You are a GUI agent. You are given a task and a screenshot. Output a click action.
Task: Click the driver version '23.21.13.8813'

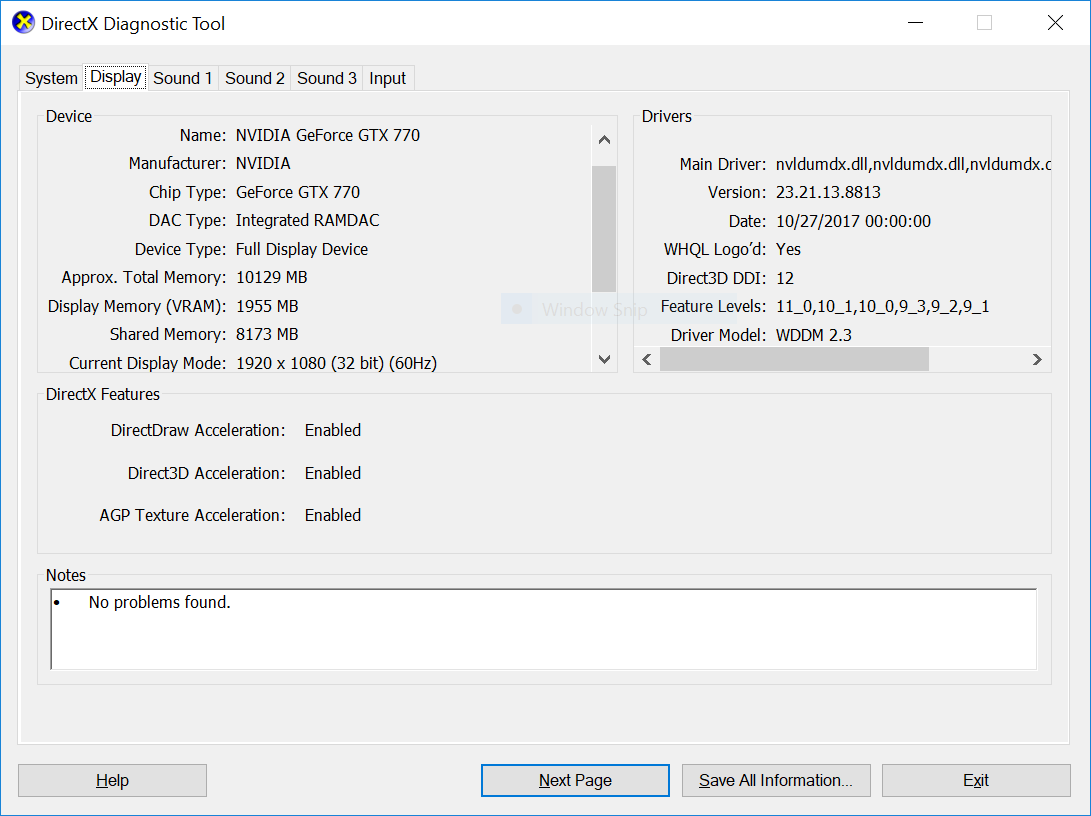pyautogui.click(x=829, y=193)
